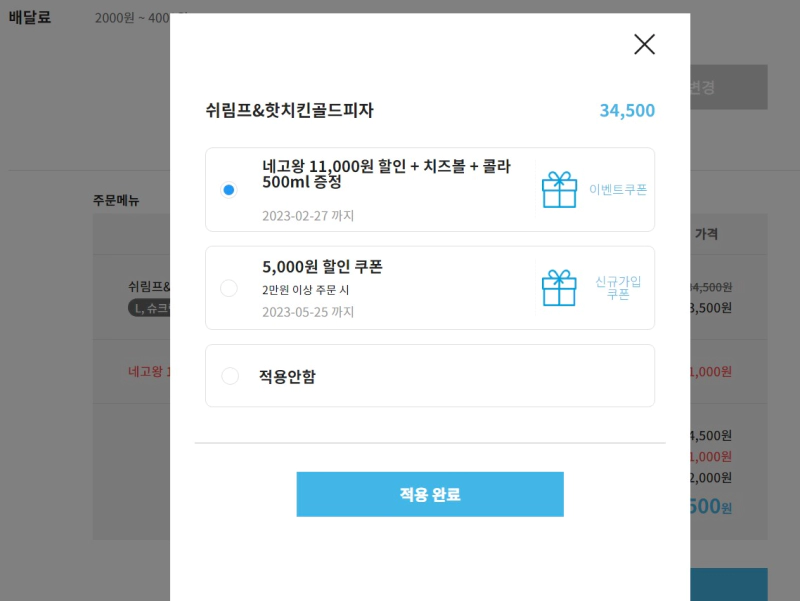Click the 2만원 이상 주문 시 condition text
This screenshot has width=800, height=601.
tap(305, 288)
